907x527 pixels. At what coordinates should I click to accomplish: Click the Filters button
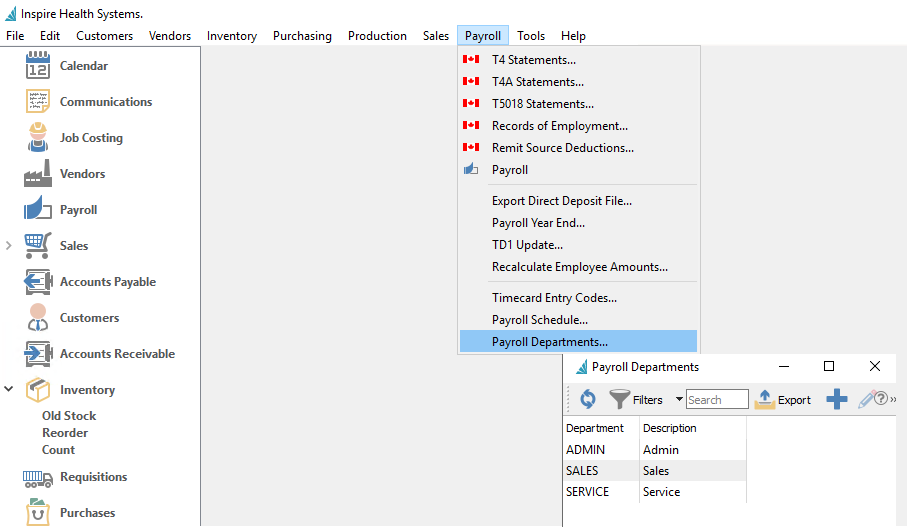pos(636,399)
